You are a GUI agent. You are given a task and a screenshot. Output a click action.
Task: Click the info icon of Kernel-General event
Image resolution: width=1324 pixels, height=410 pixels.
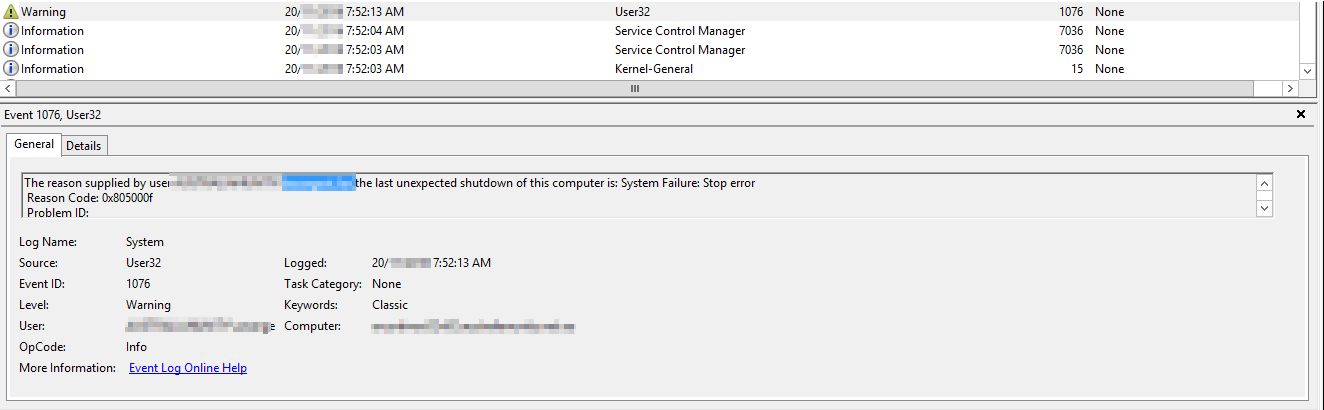11,69
